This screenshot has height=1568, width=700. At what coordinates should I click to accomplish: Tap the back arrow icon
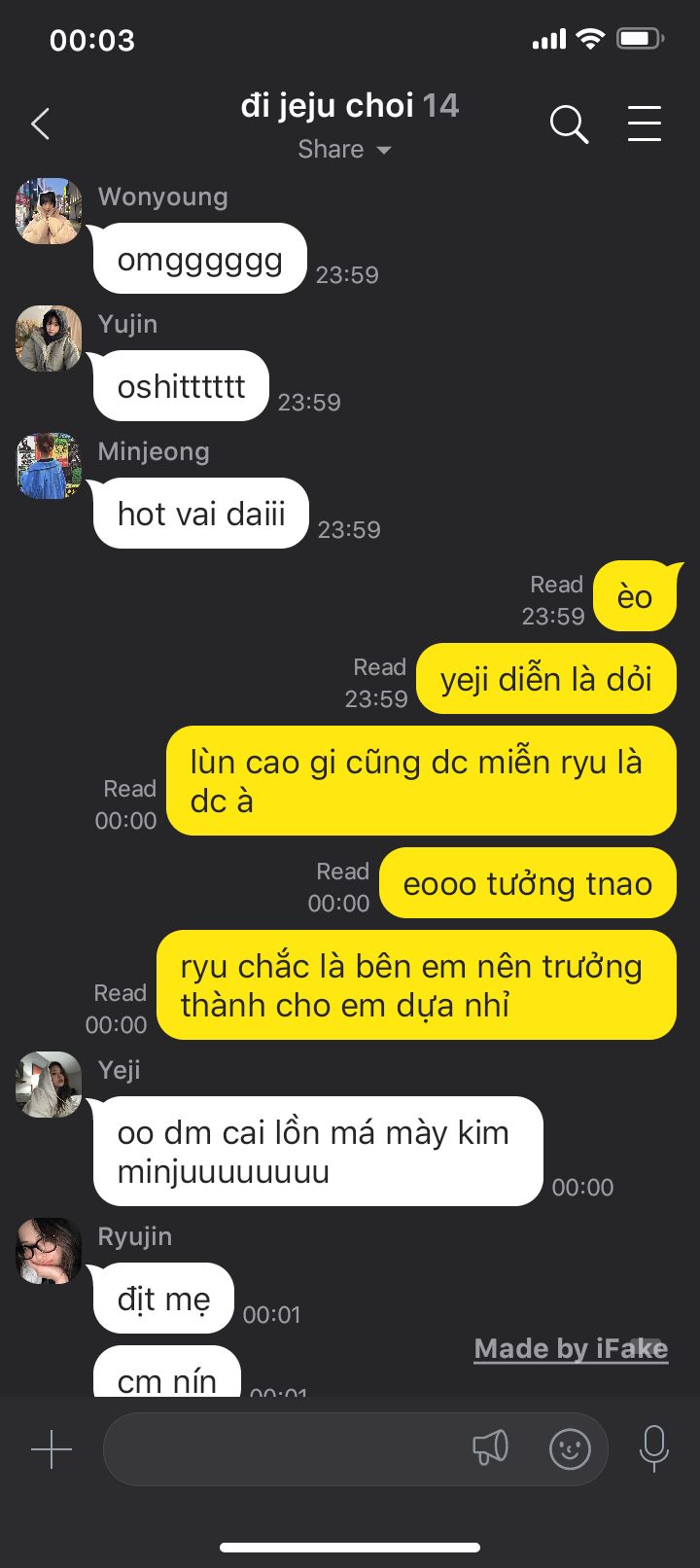coord(40,125)
